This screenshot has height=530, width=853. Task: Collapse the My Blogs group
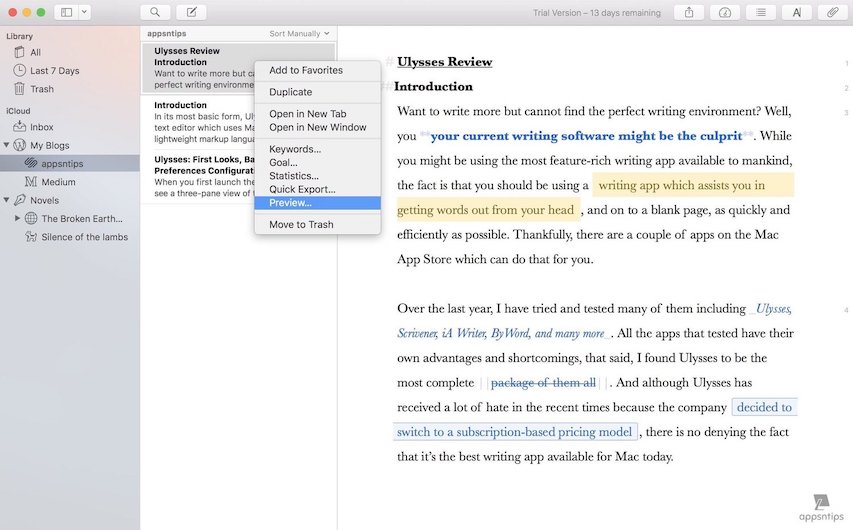(x=8, y=145)
